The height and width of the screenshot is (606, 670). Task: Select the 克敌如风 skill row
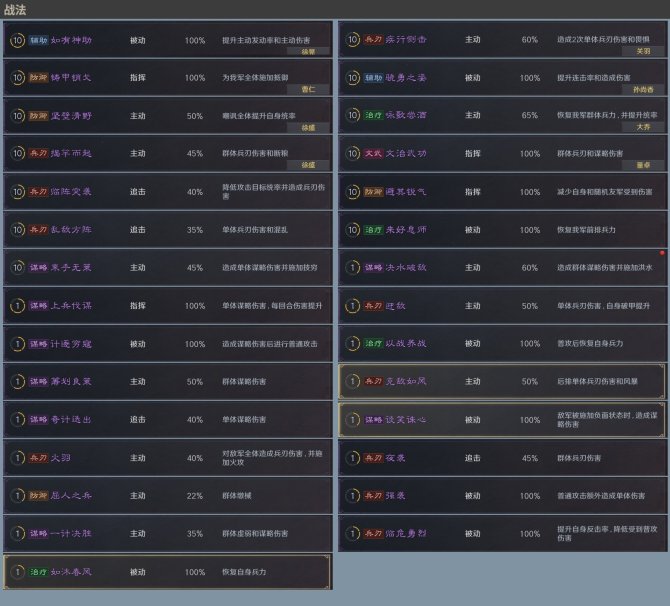click(x=502, y=381)
